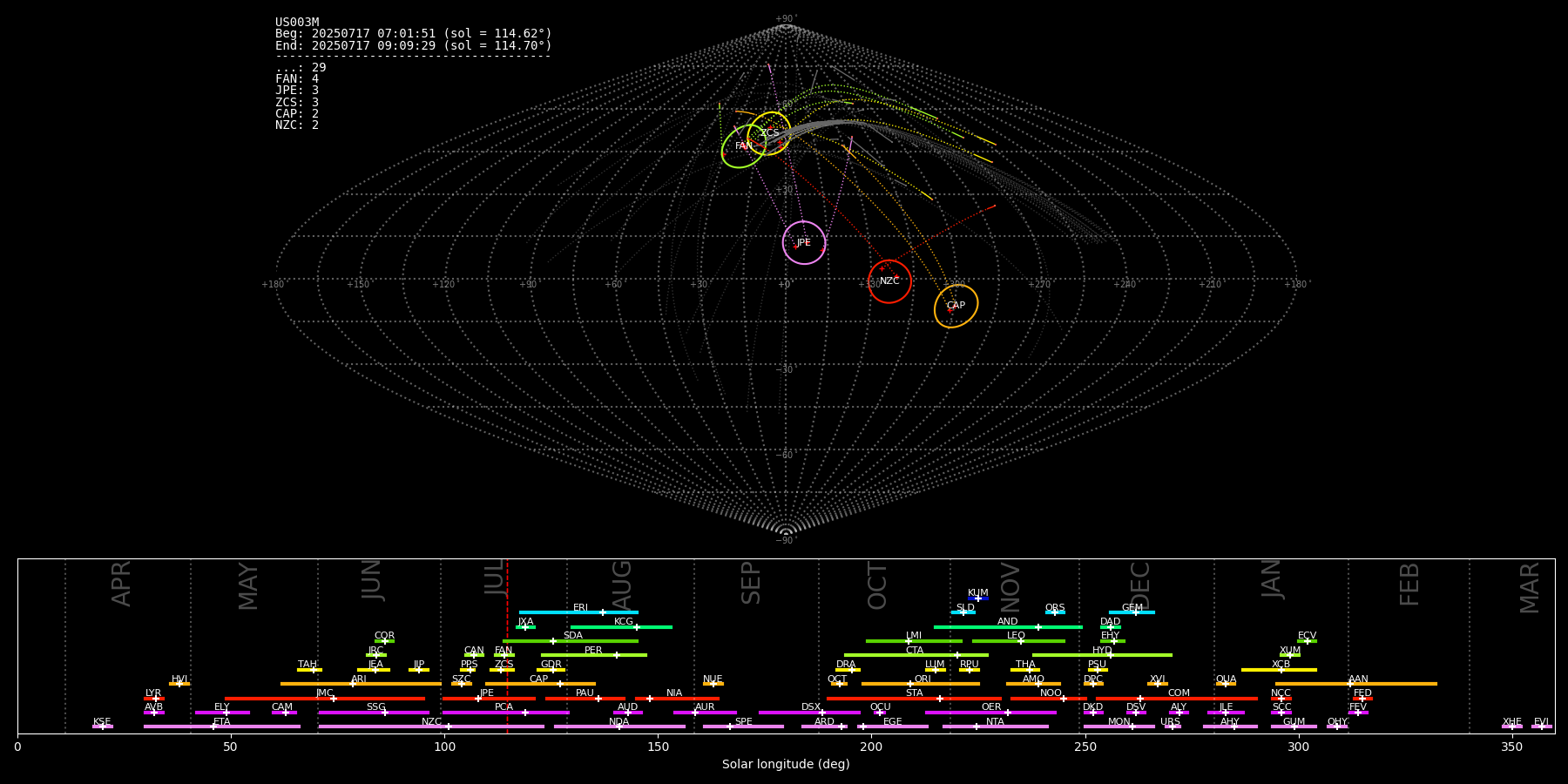Click the 'CAP: 2' legend entry
Image resolution: width=1568 pixels, height=784 pixels.
[x=297, y=114]
